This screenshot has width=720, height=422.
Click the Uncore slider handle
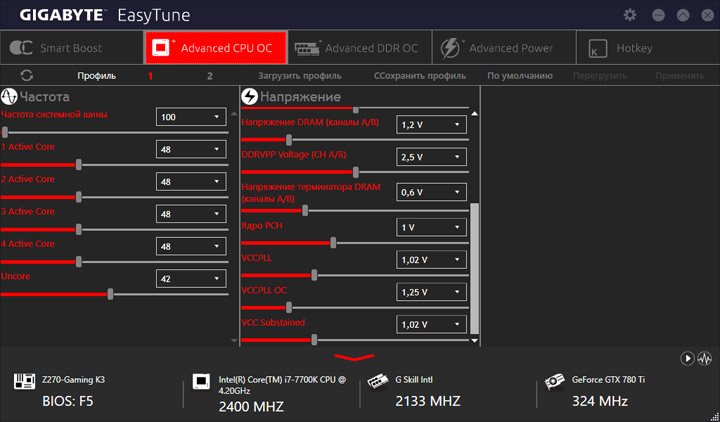click(110, 294)
